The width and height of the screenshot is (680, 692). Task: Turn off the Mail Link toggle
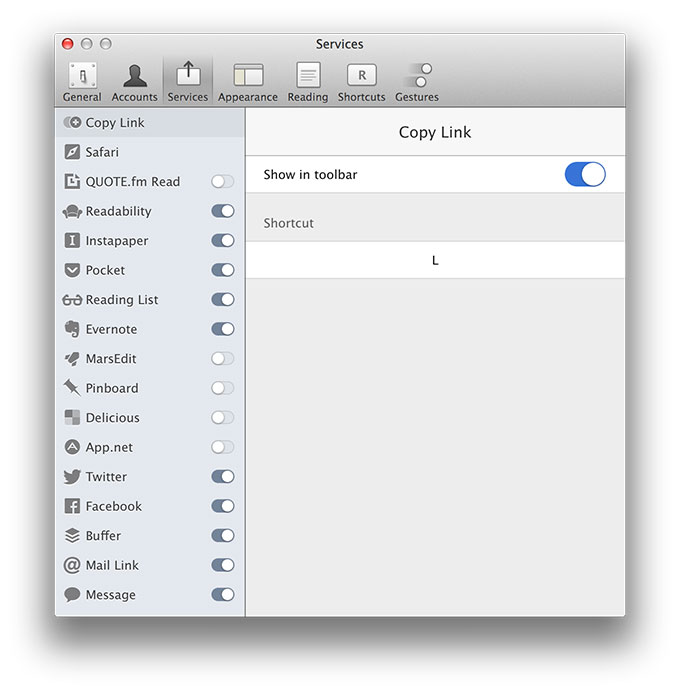pos(222,565)
